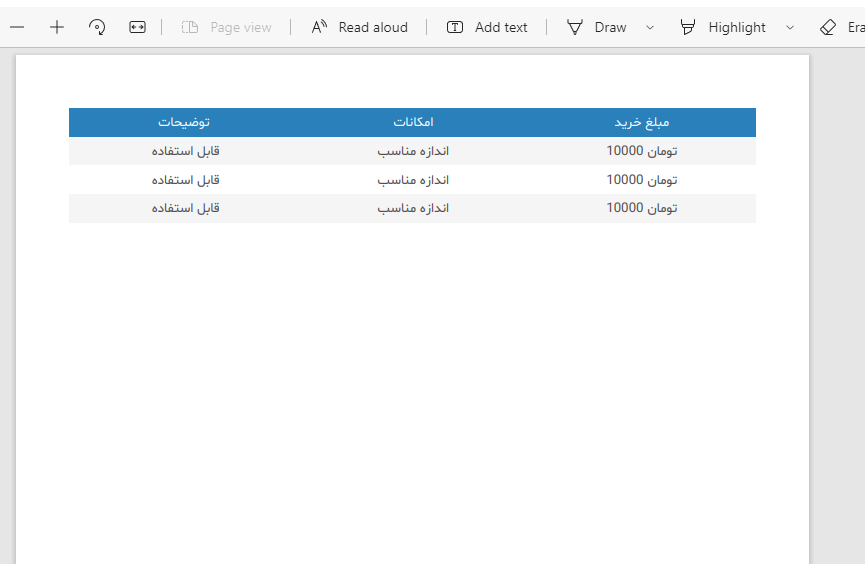
Task: Click the zoom in plus icon
Action: (x=57, y=27)
